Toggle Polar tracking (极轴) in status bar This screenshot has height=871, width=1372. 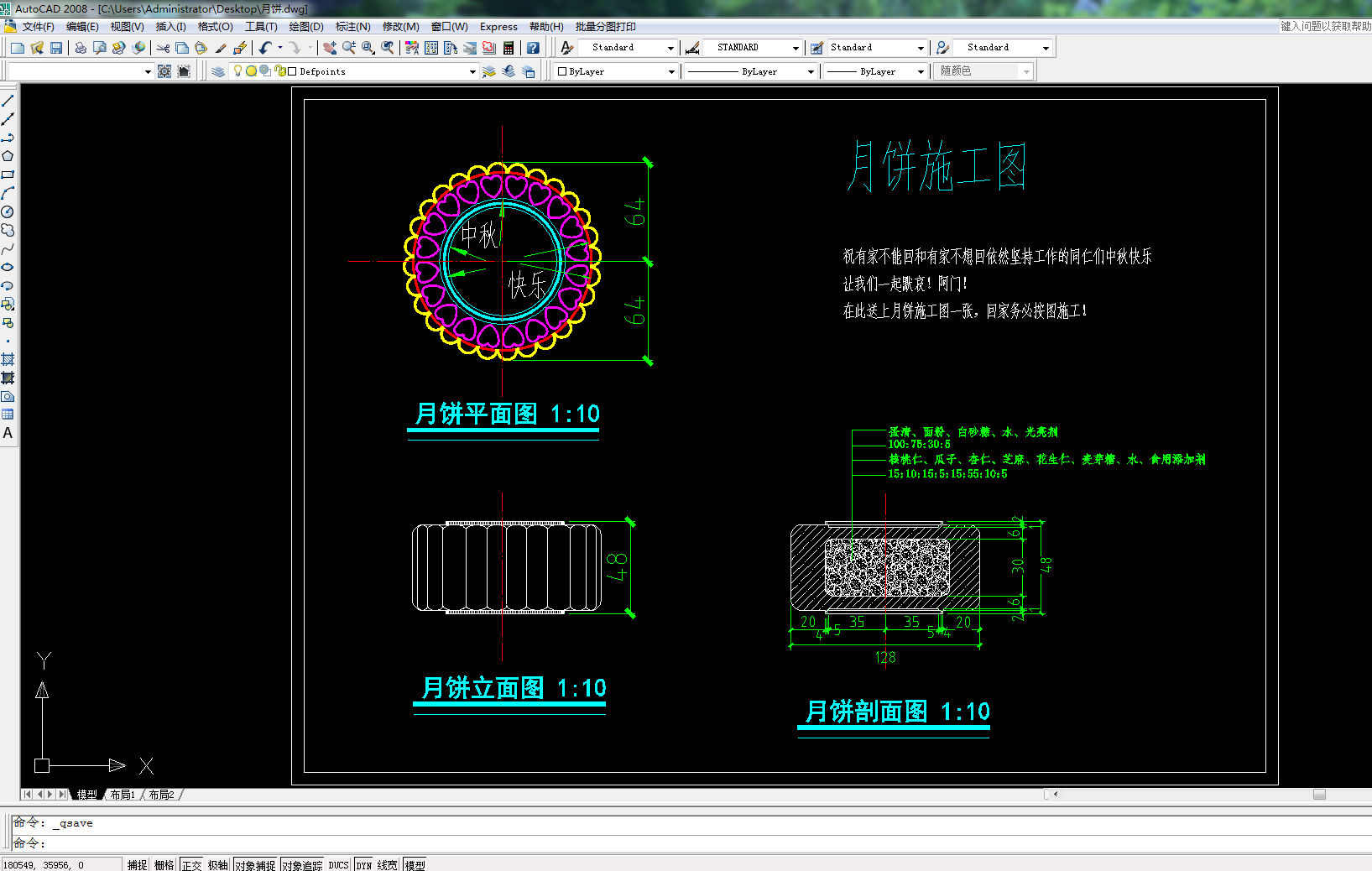(x=218, y=865)
